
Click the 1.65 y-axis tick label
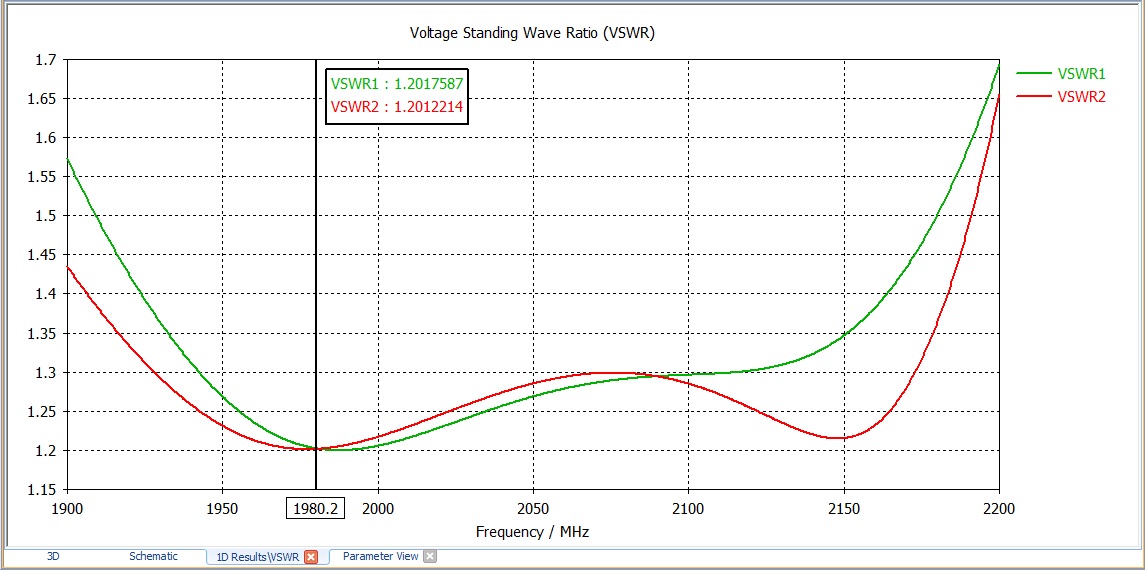click(x=42, y=99)
